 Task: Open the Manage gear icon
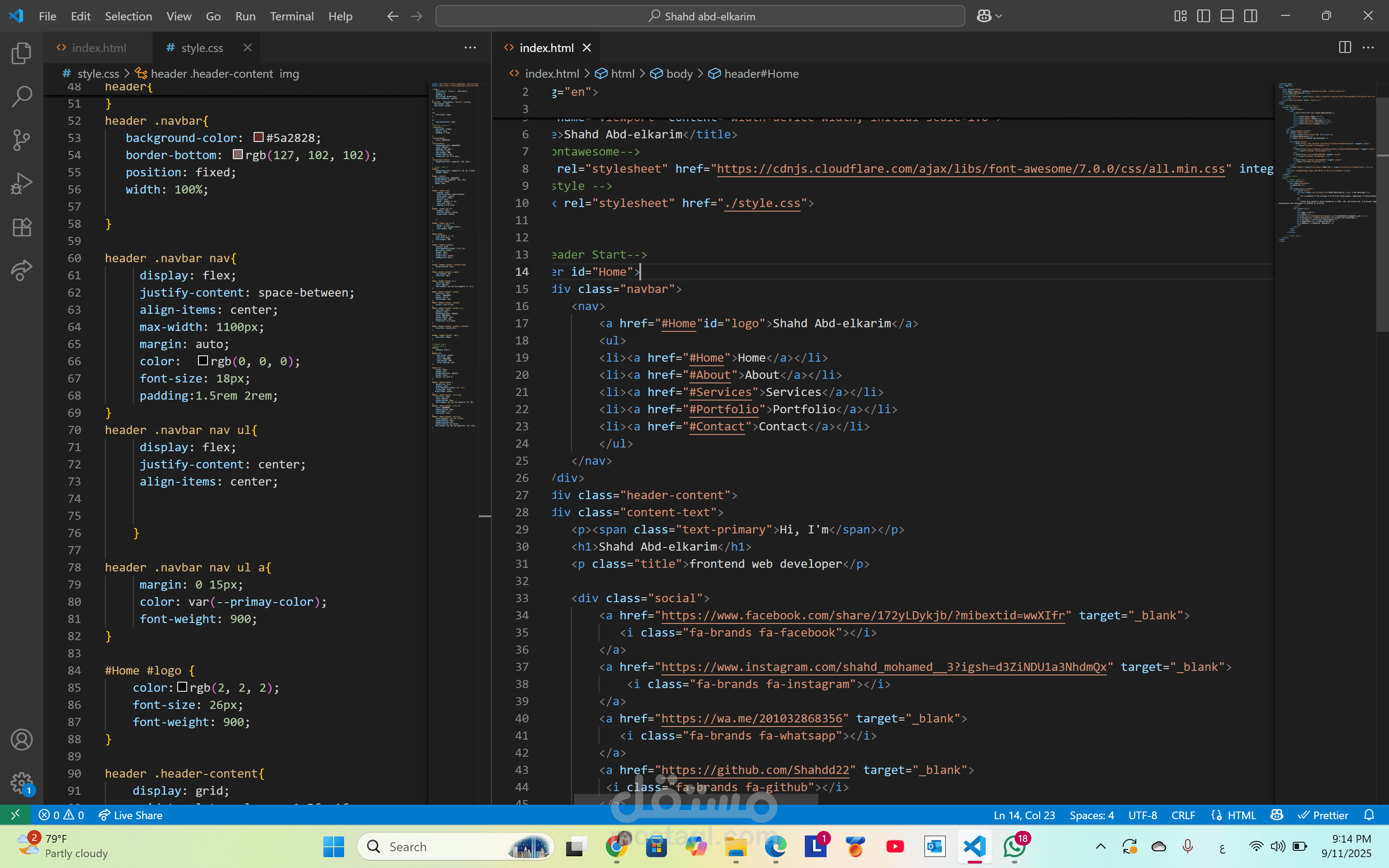21,782
